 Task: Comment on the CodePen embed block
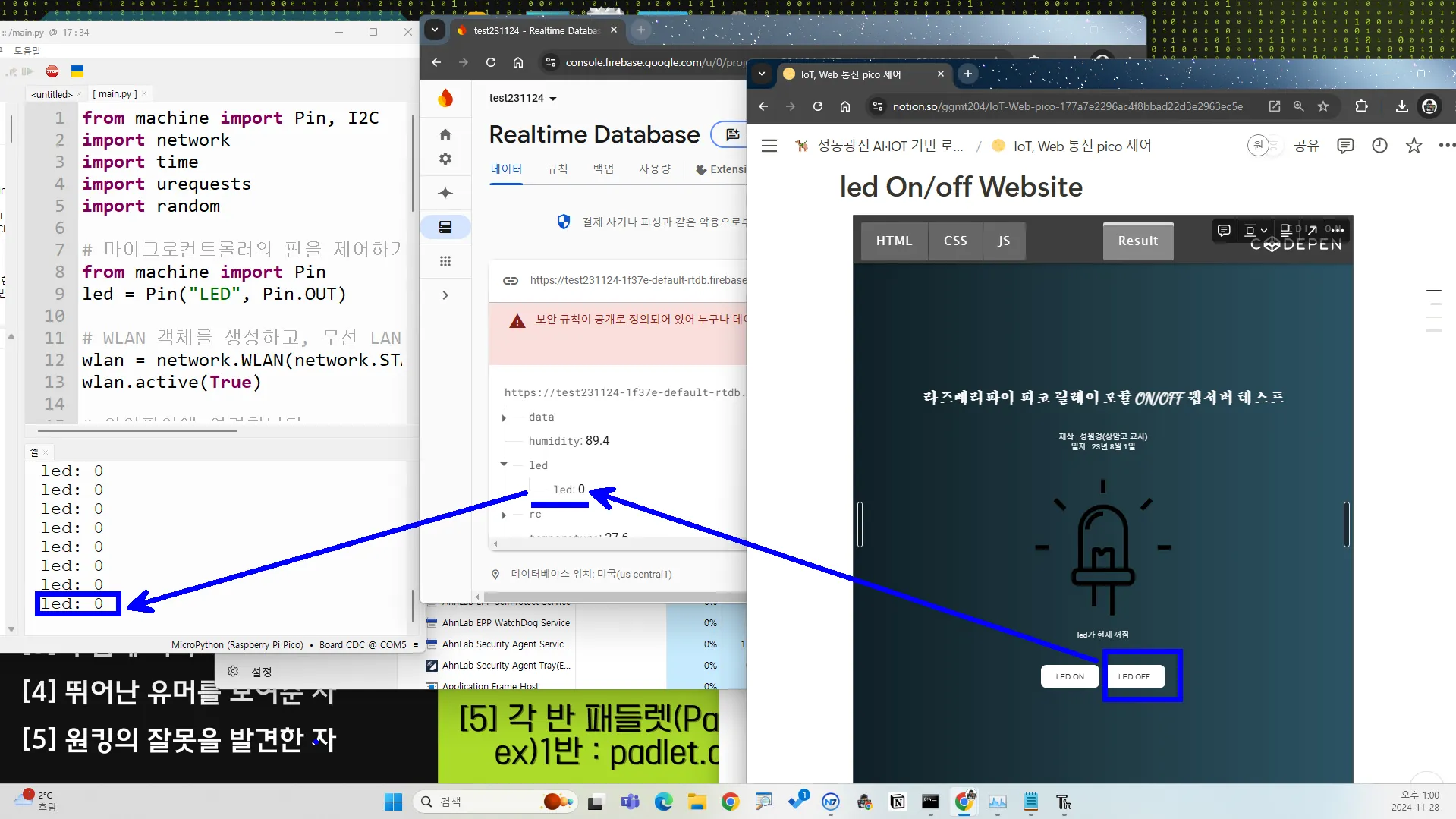tap(1224, 230)
